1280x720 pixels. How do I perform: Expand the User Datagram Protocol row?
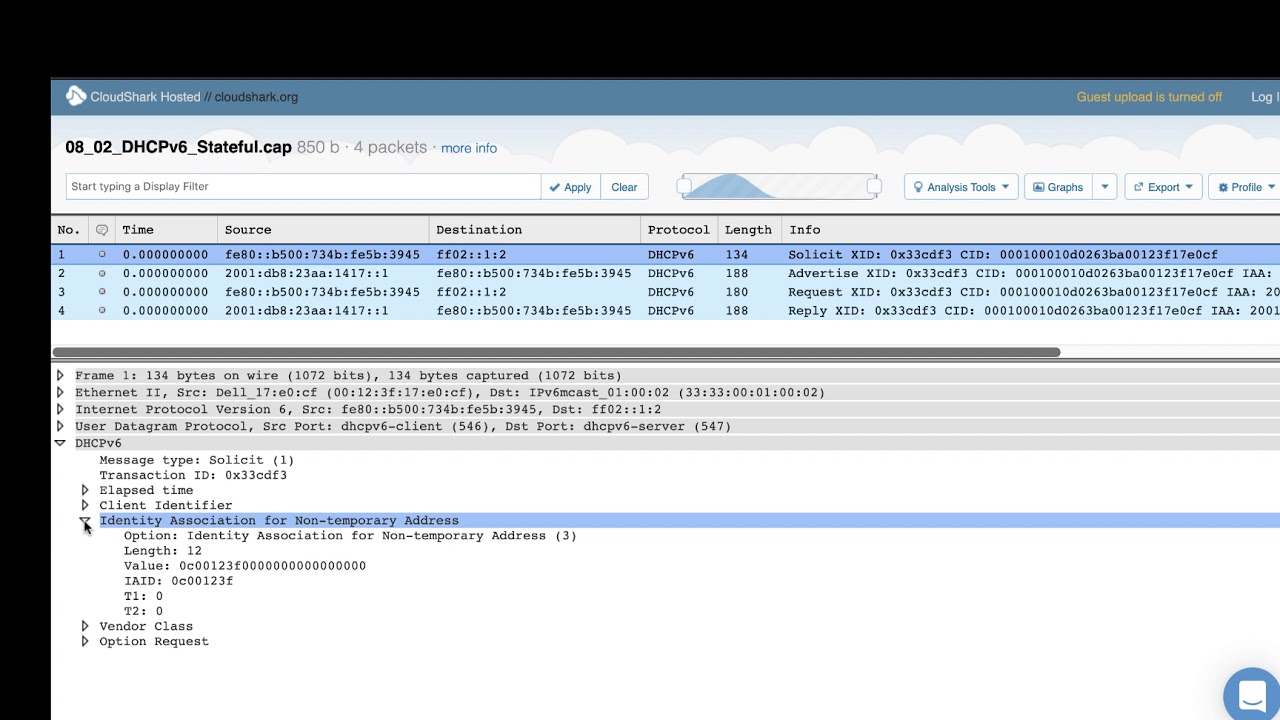(x=60, y=427)
